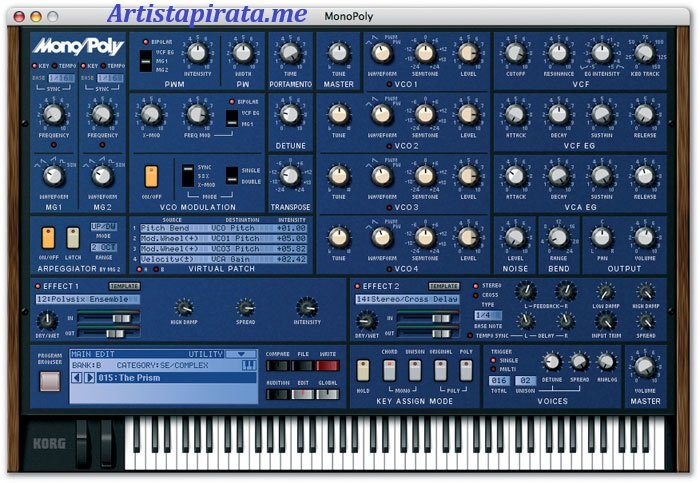Viewport: 700px width, 483px height.
Task: Toggle the Effect 2 power LED
Action: (357, 286)
